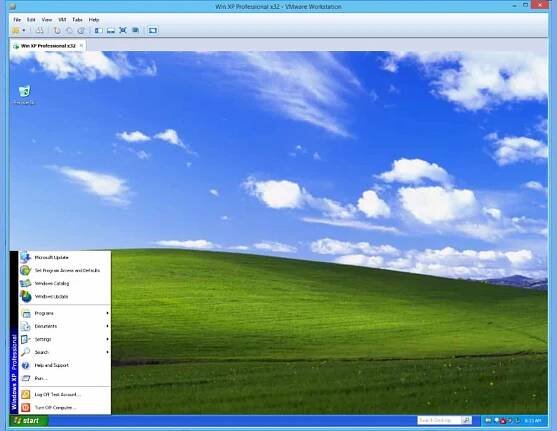Take a snapshot with the clock icon
The width and height of the screenshot is (557, 431).
(57, 31)
